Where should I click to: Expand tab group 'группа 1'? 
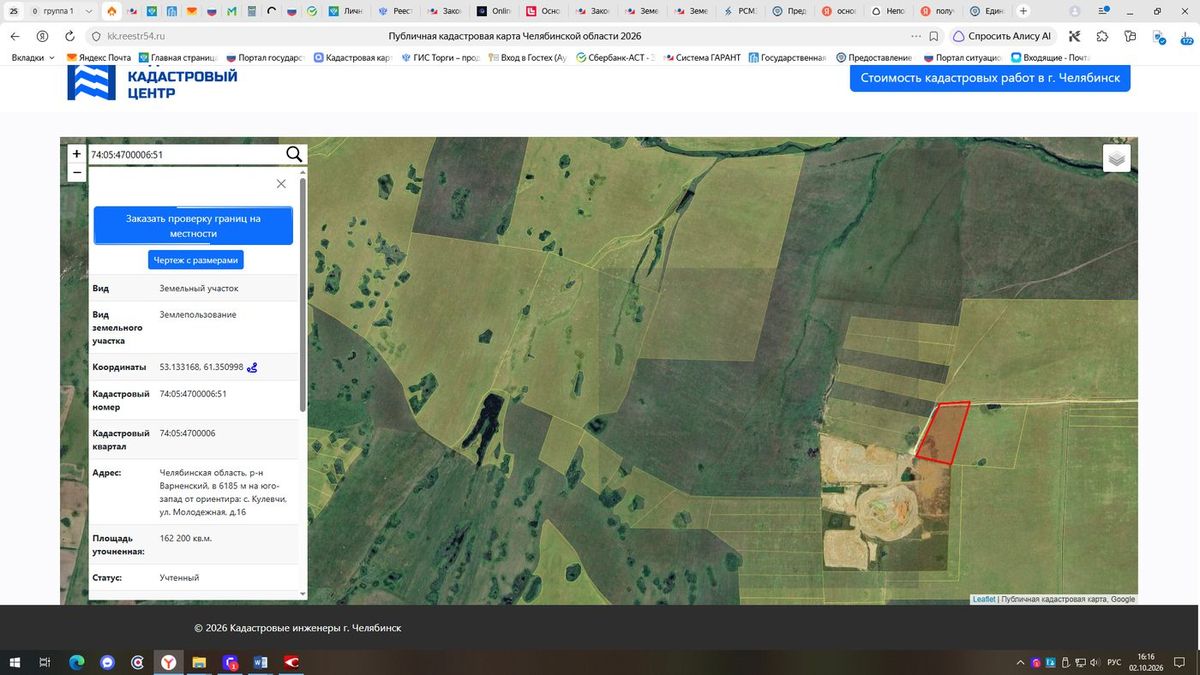pos(62,11)
